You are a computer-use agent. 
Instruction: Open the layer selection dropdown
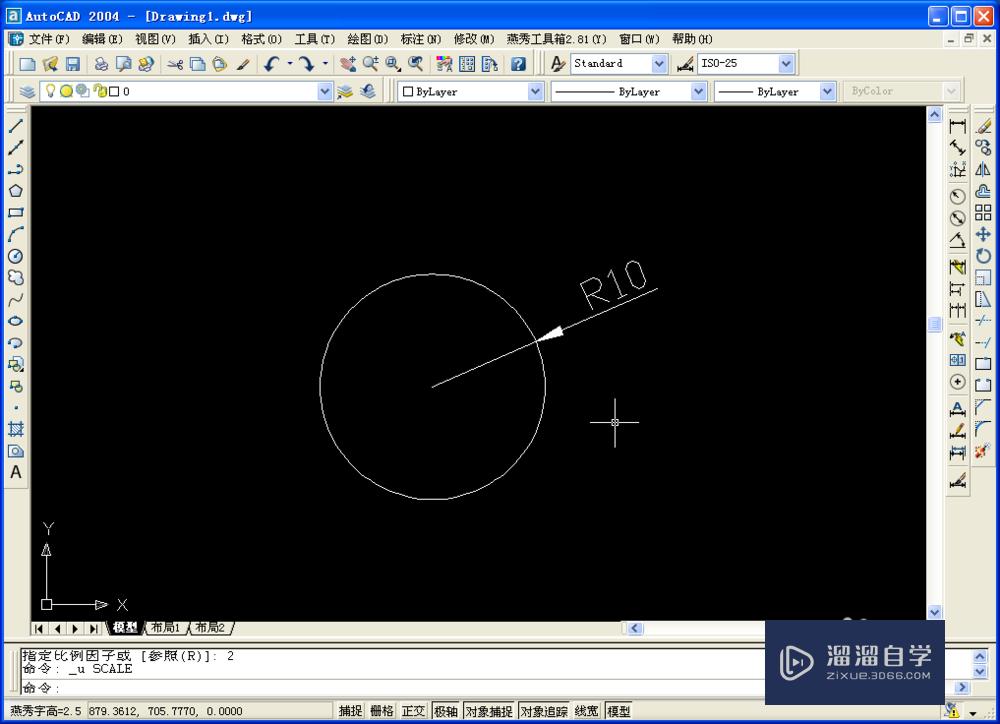coord(325,91)
